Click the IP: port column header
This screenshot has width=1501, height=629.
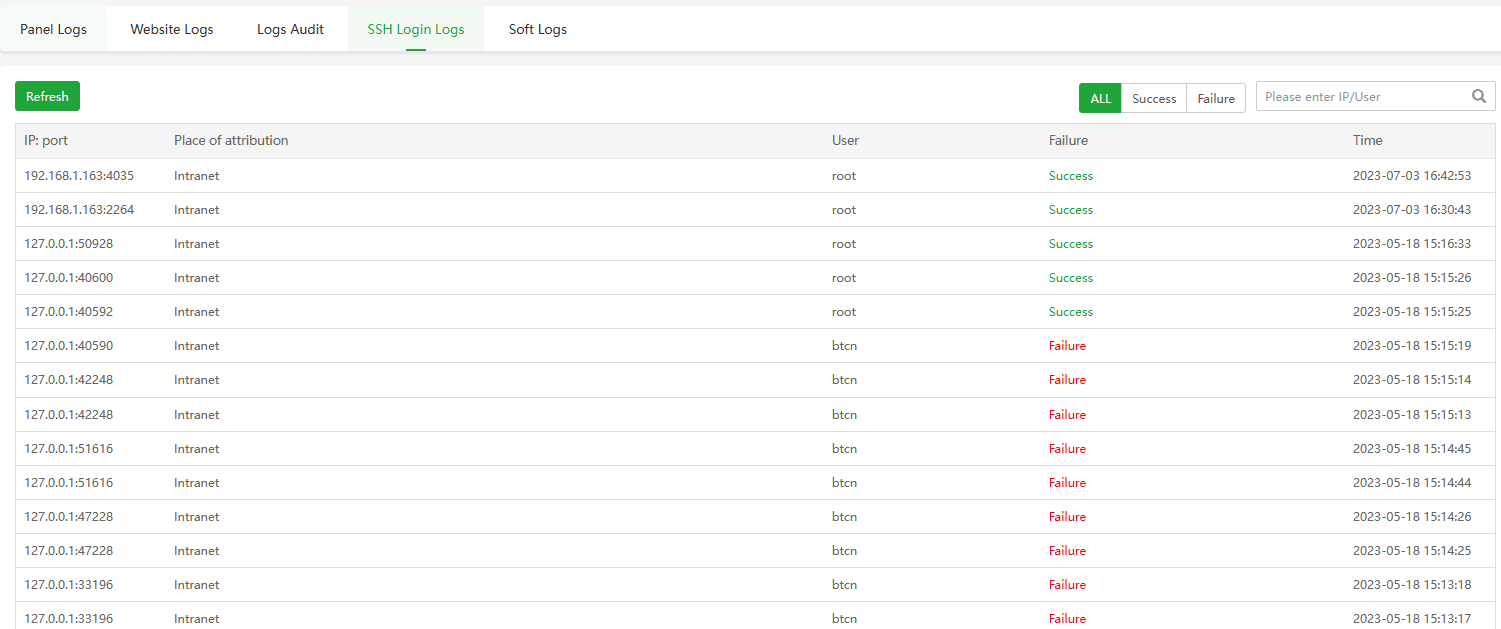53,141
